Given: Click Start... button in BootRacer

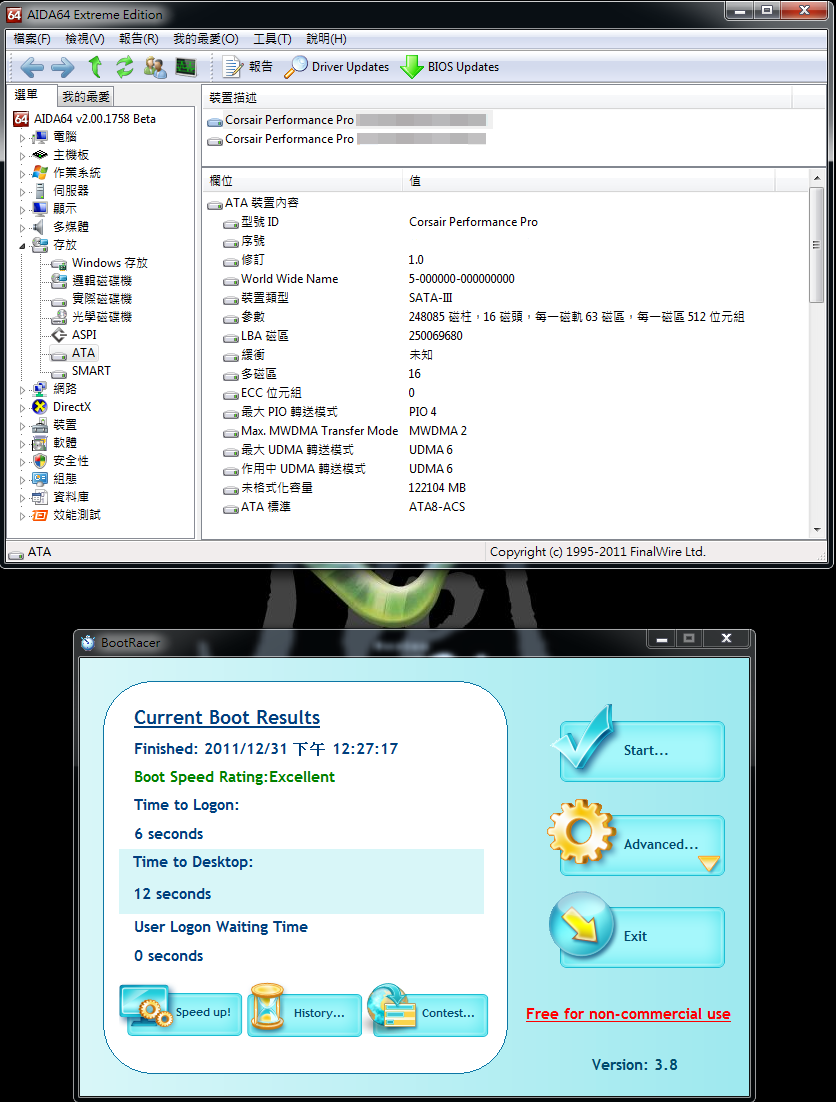Looking at the screenshot, I should (641, 751).
